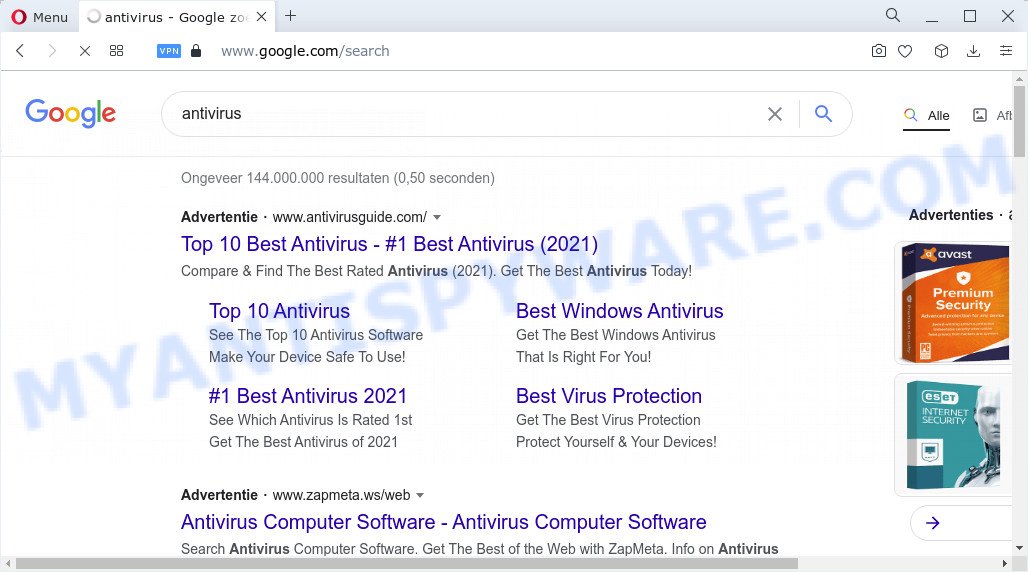Viewport: 1028px width, 572px height.
Task: Open the downloads panel
Action: tap(974, 51)
